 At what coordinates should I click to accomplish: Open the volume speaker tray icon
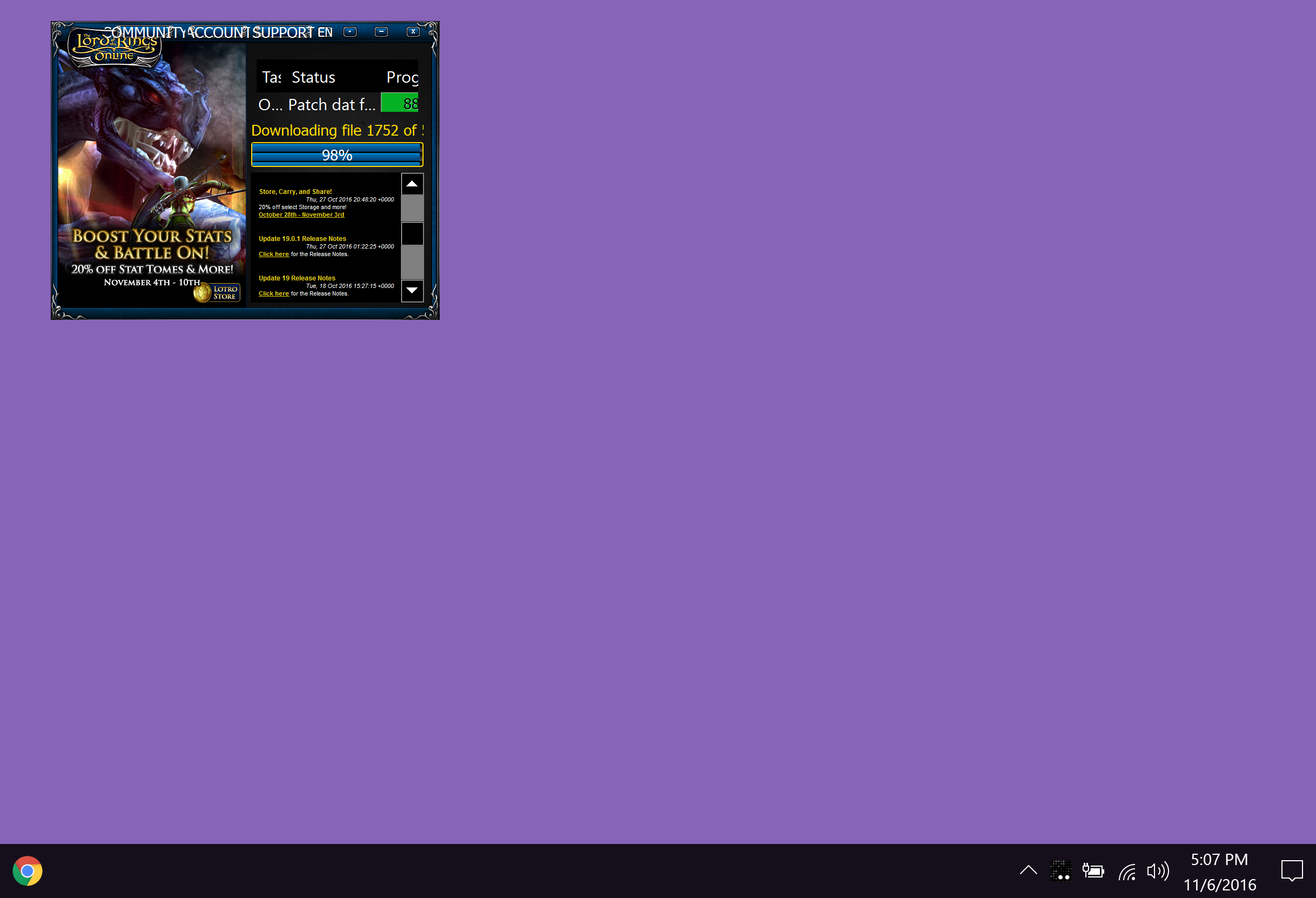(1158, 871)
